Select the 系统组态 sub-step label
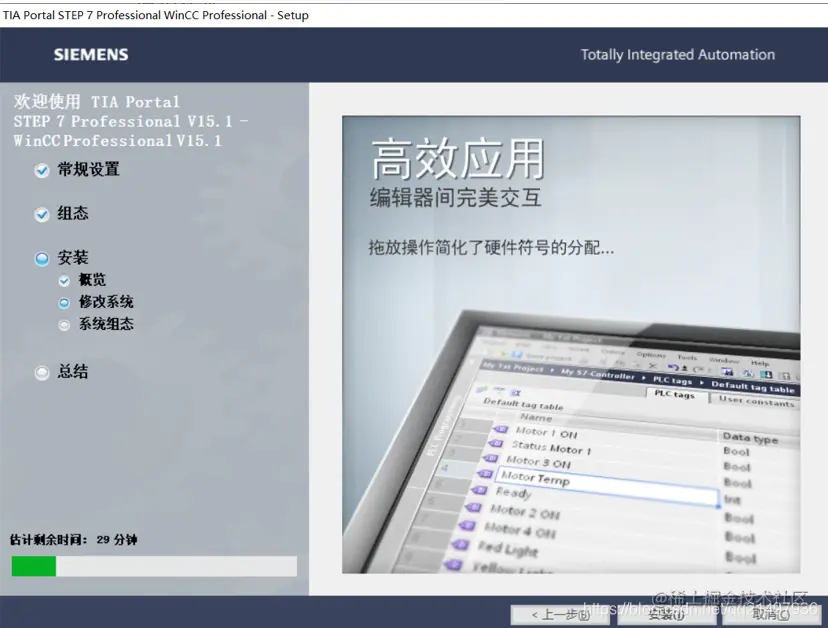This screenshot has height=628, width=828. point(106,324)
